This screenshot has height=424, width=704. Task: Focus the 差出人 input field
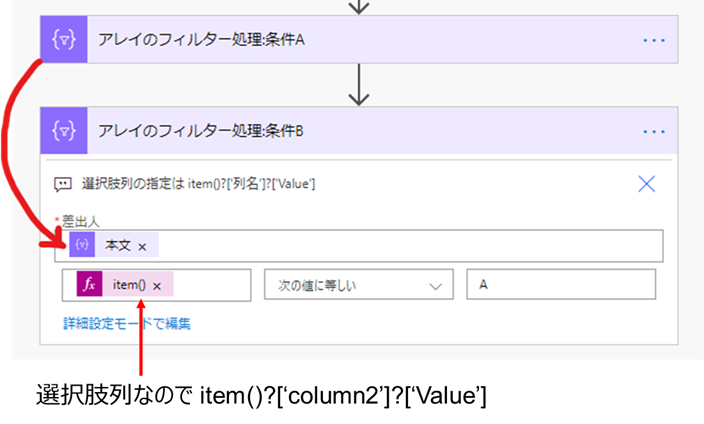[x=359, y=246]
